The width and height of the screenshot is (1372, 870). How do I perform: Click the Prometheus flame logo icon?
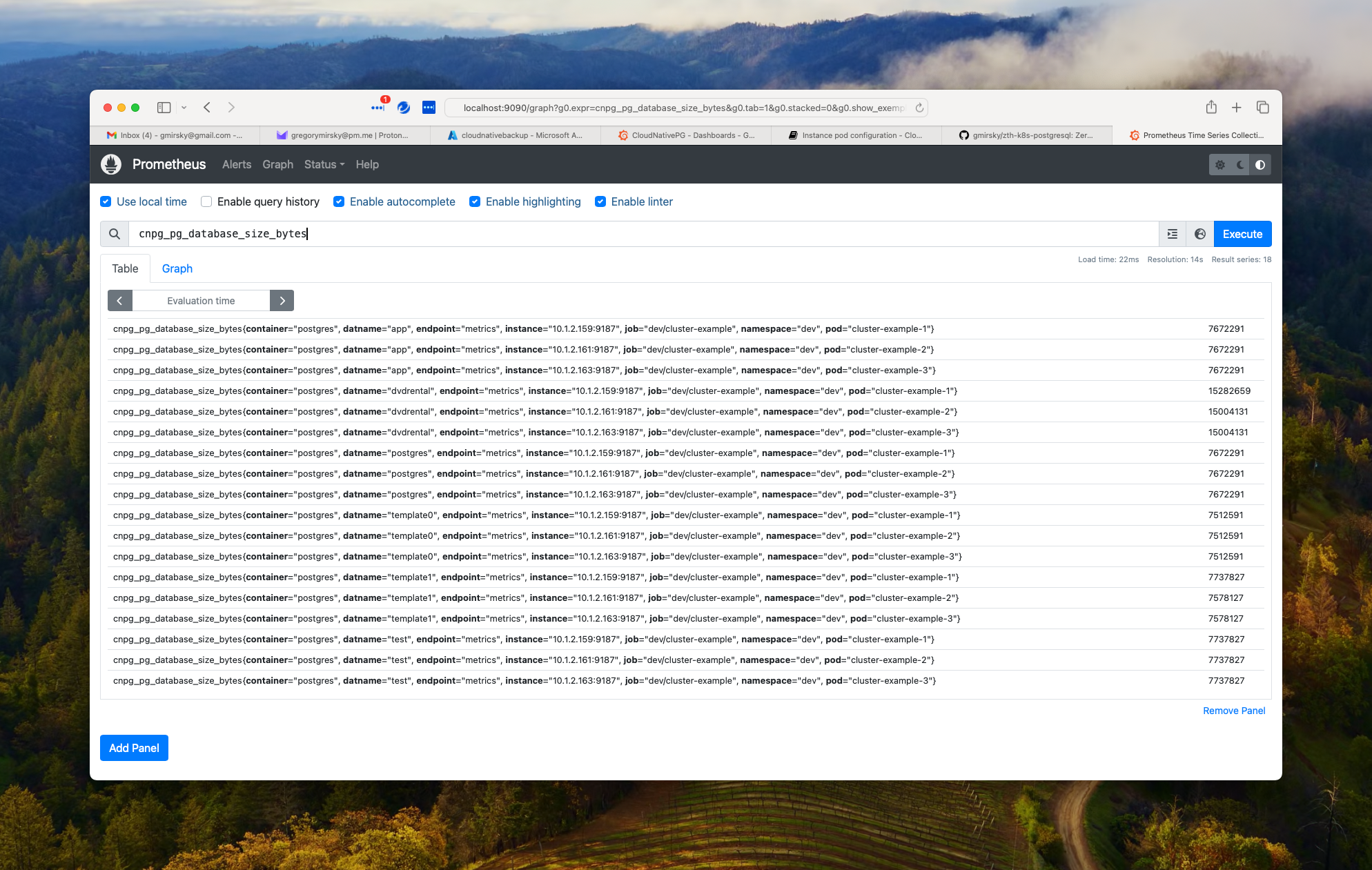pos(111,164)
